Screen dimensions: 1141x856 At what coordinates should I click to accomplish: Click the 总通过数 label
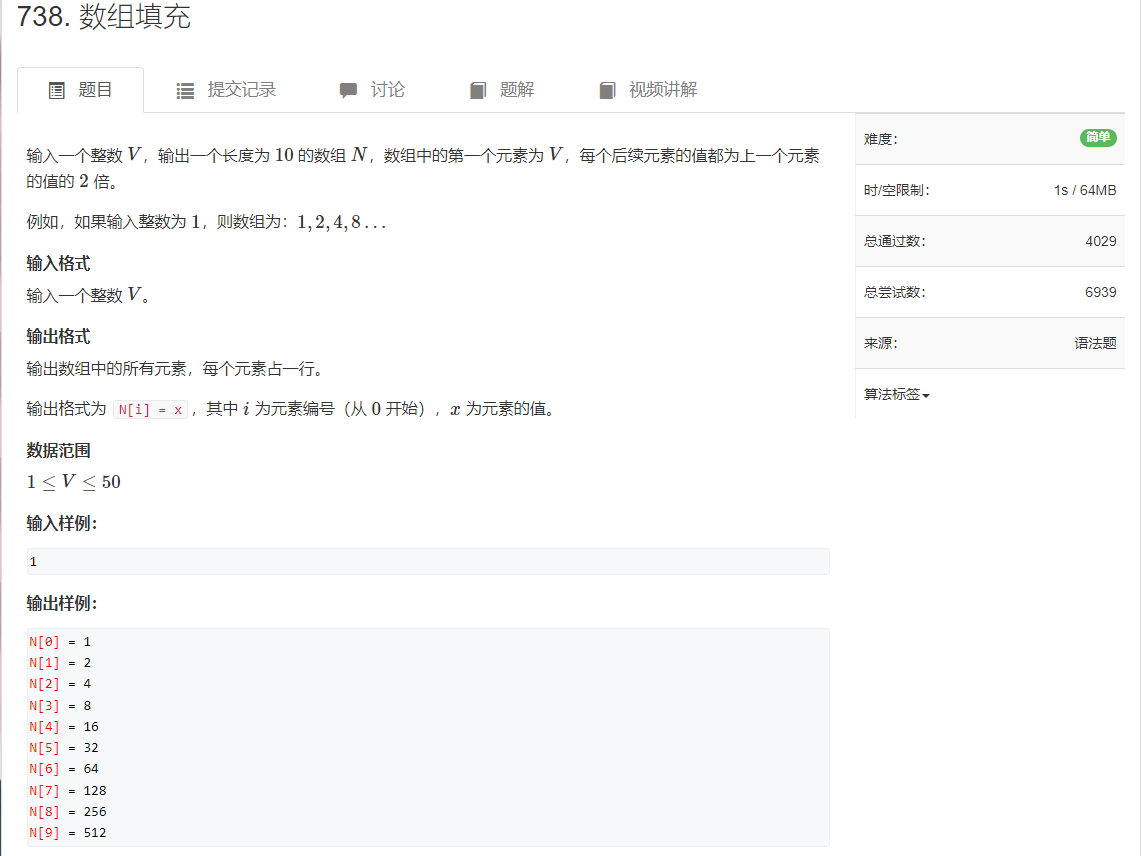(894, 241)
